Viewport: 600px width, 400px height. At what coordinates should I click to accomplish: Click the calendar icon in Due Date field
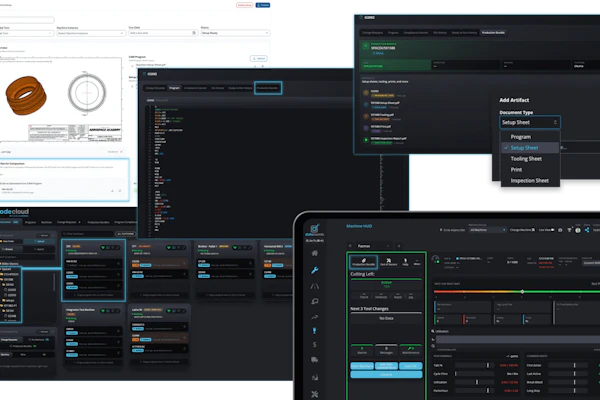coord(194,33)
